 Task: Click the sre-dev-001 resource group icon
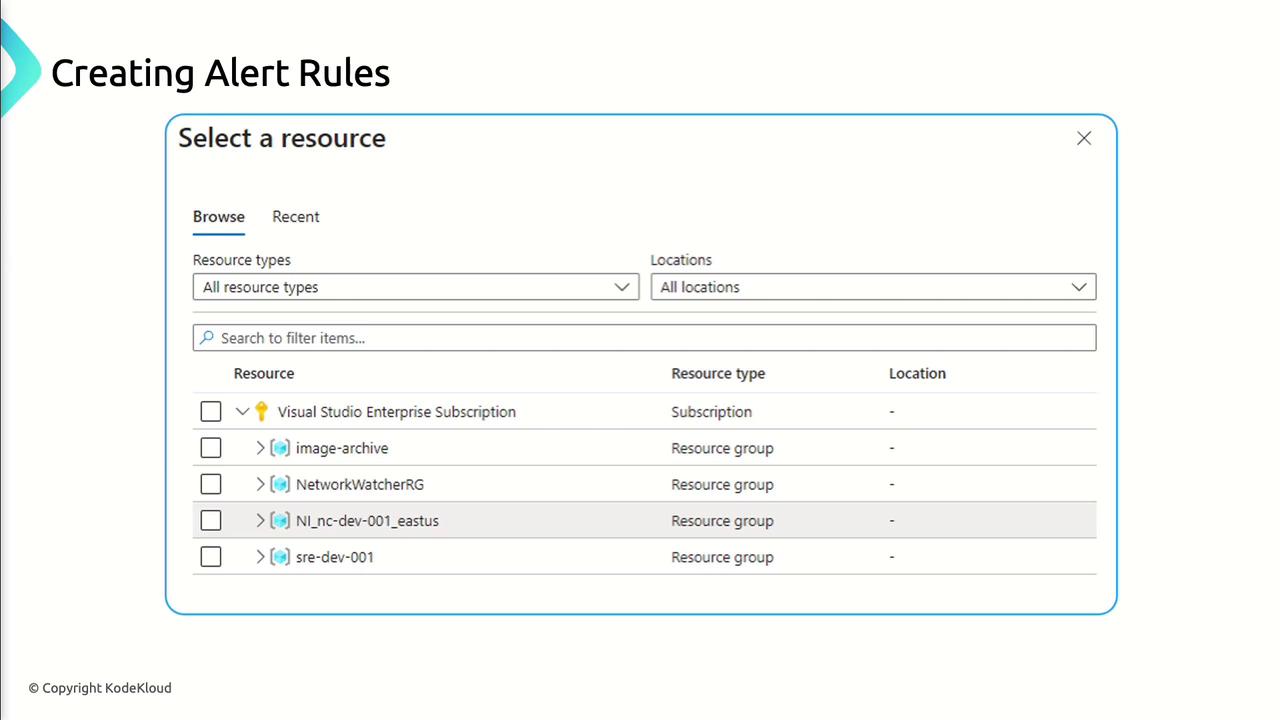[x=280, y=557]
